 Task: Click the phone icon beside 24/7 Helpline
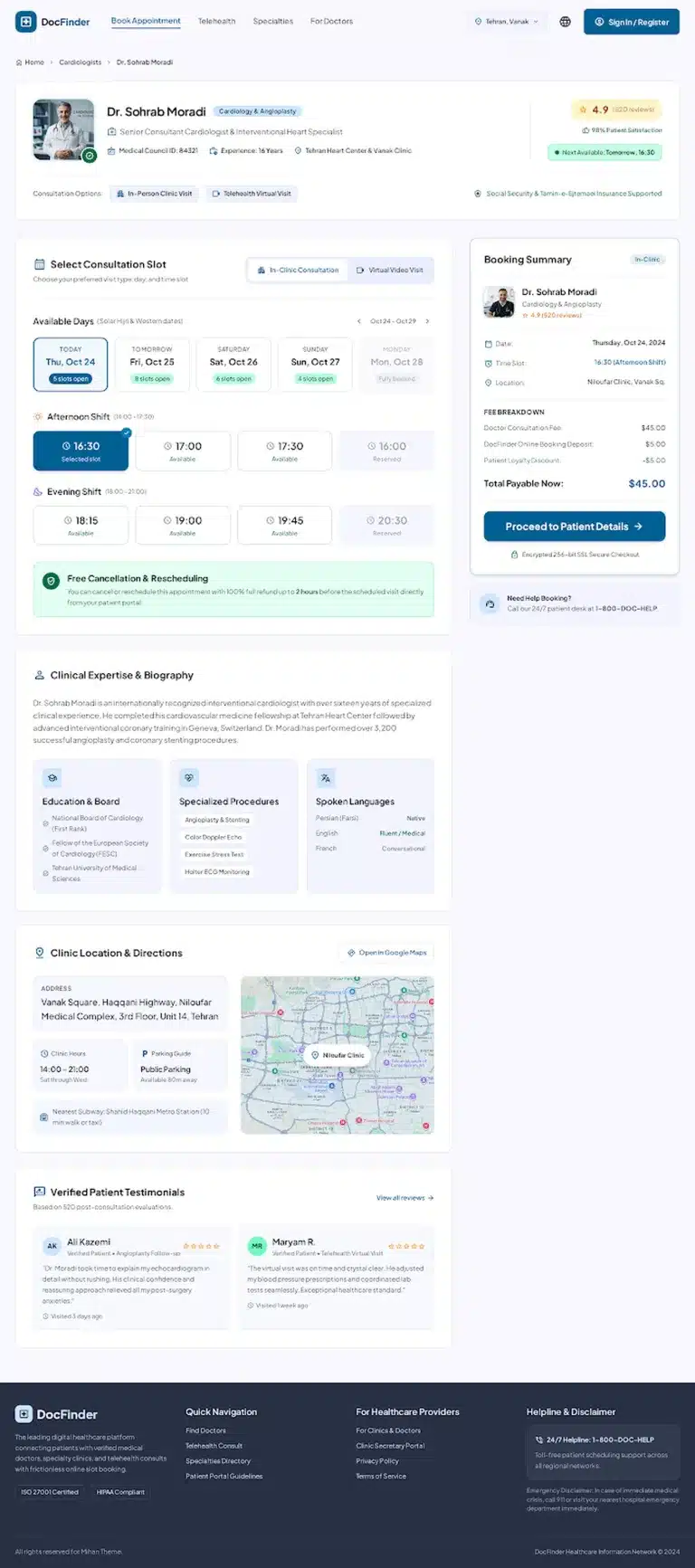(539, 1440)
